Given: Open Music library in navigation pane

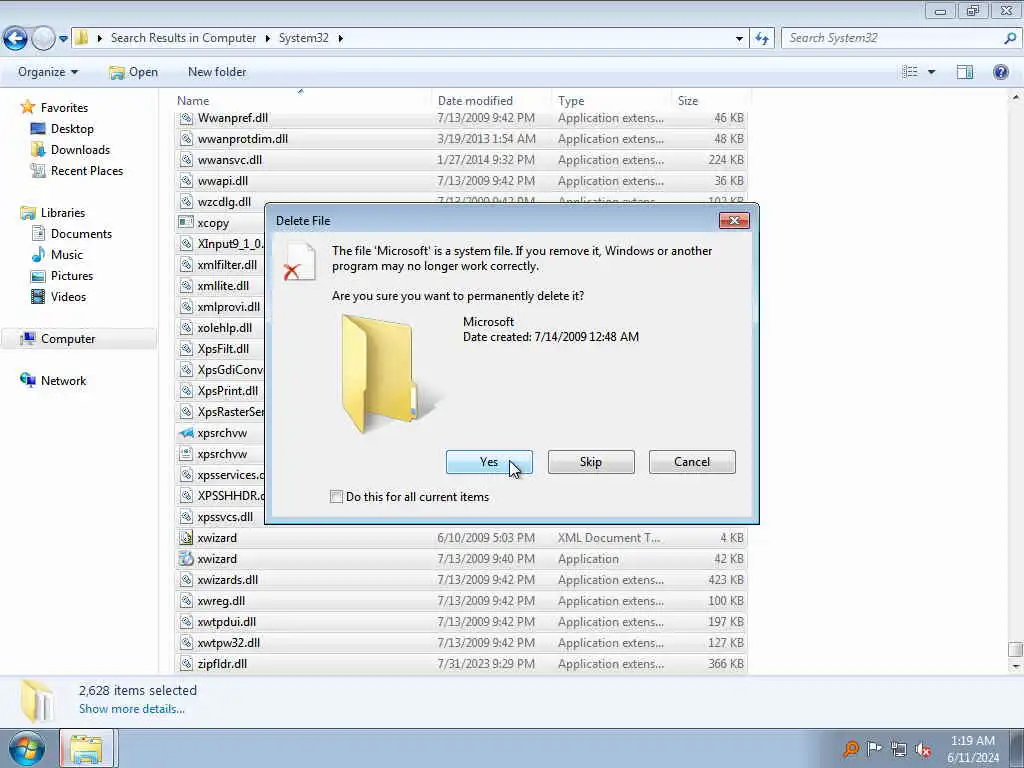Looking at the screenshot, I should click(x=57, y=255).
